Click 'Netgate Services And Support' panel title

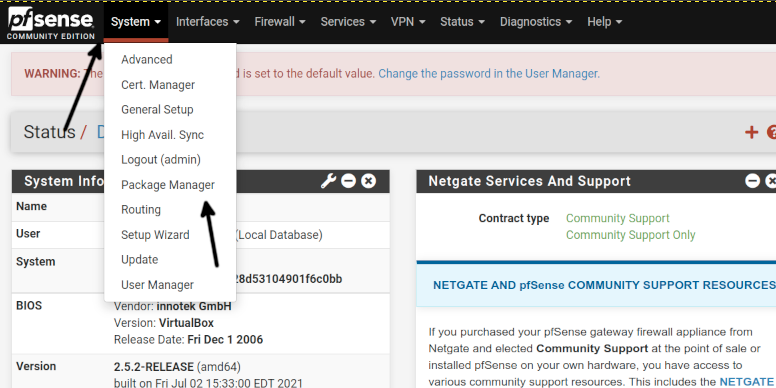530,181
